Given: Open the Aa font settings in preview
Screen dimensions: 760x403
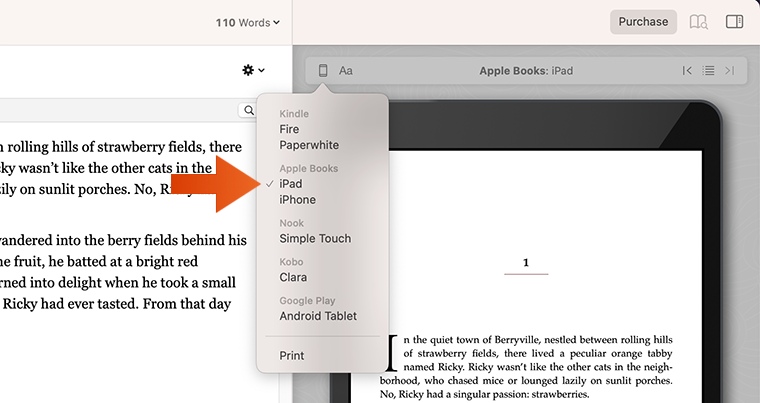Looking at the screenshot, I should coord(346,71).
